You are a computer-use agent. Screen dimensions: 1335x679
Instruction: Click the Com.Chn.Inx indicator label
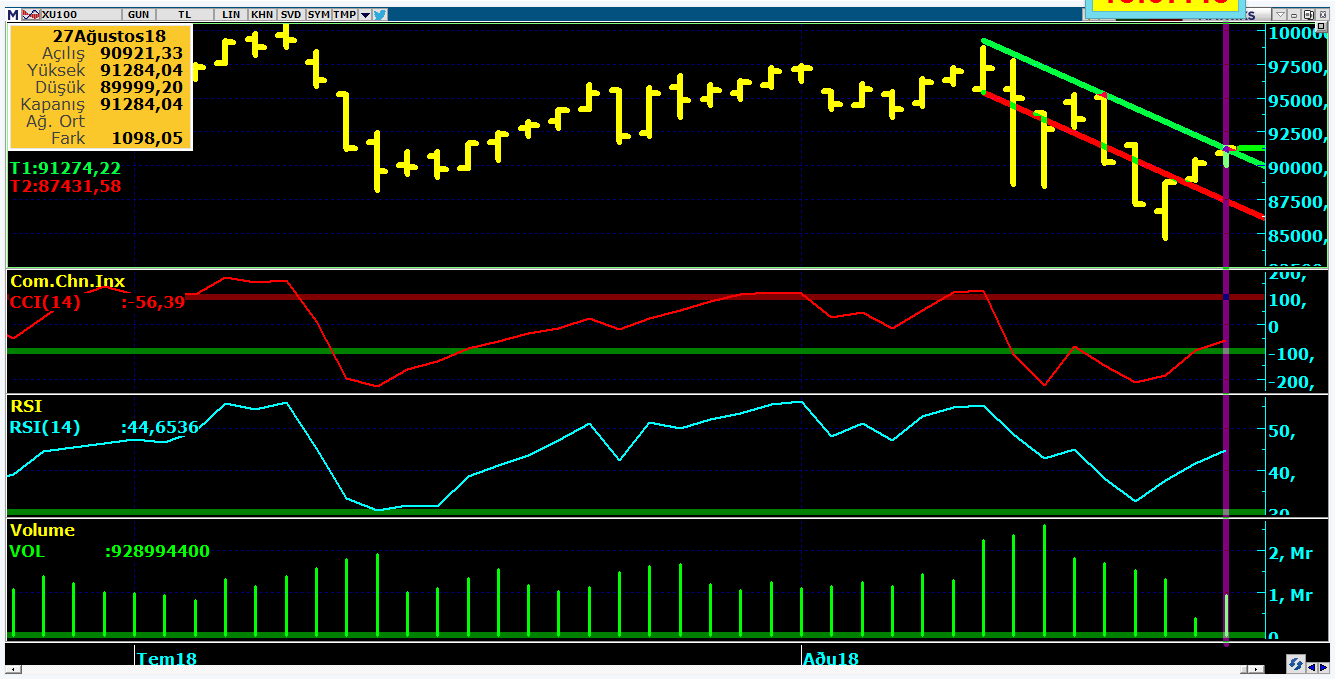(68, 282)
